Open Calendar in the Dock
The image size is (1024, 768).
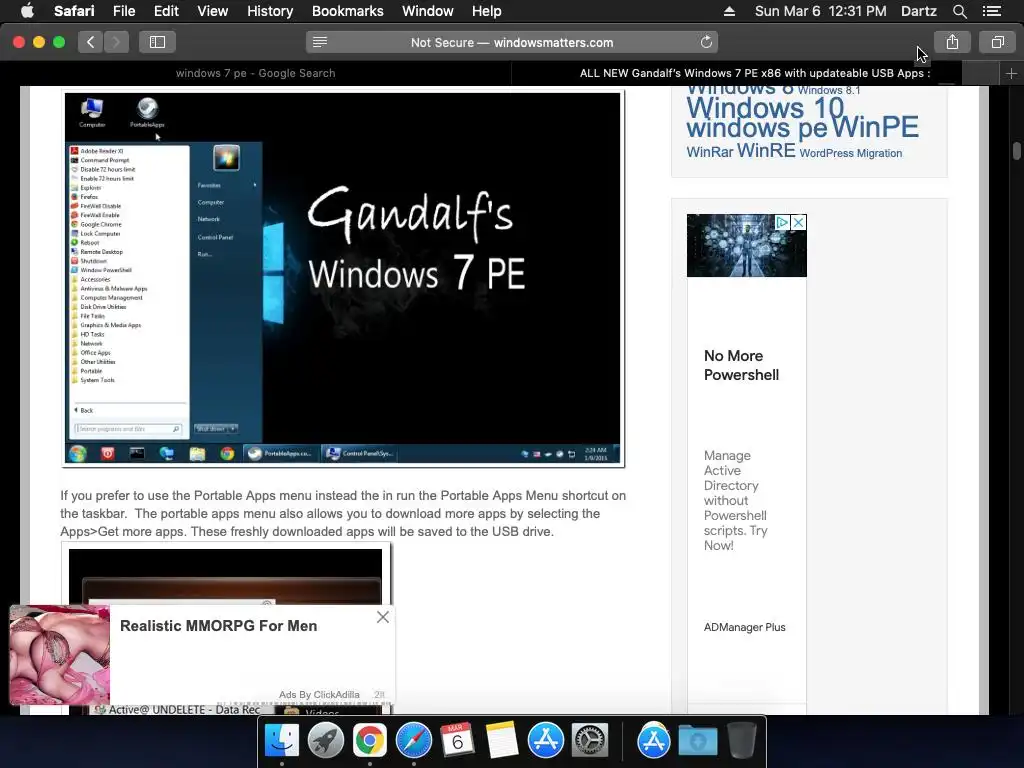pos(457,741)
